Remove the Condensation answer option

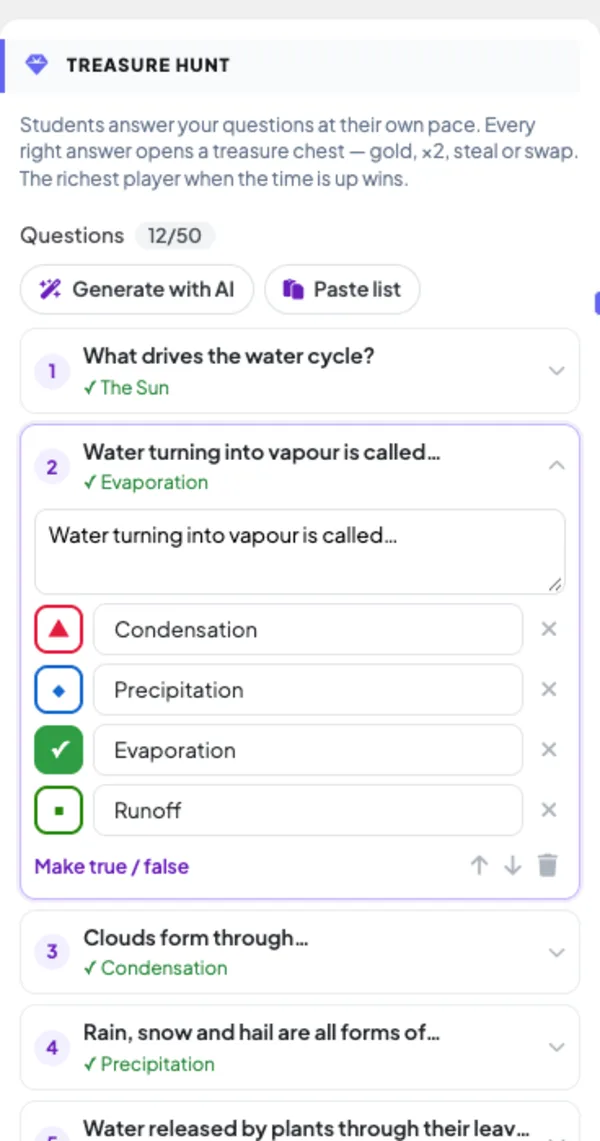point(549,629)
